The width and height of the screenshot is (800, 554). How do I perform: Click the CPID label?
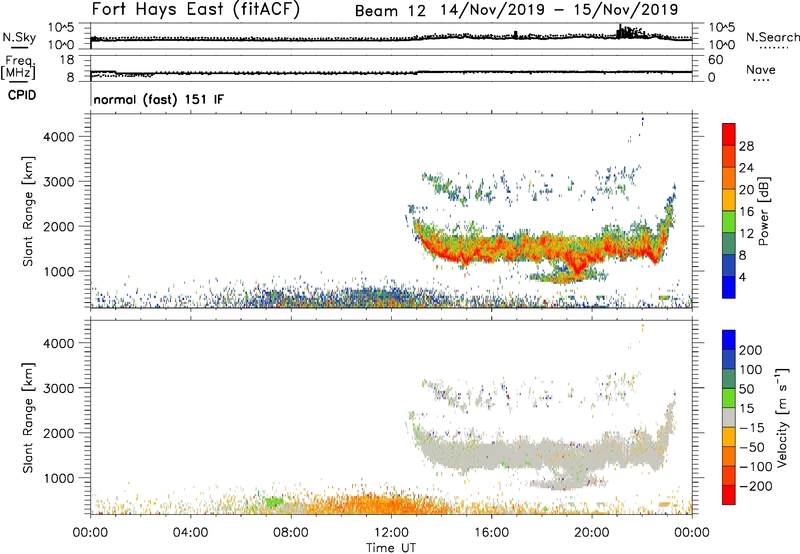[22, 95]
